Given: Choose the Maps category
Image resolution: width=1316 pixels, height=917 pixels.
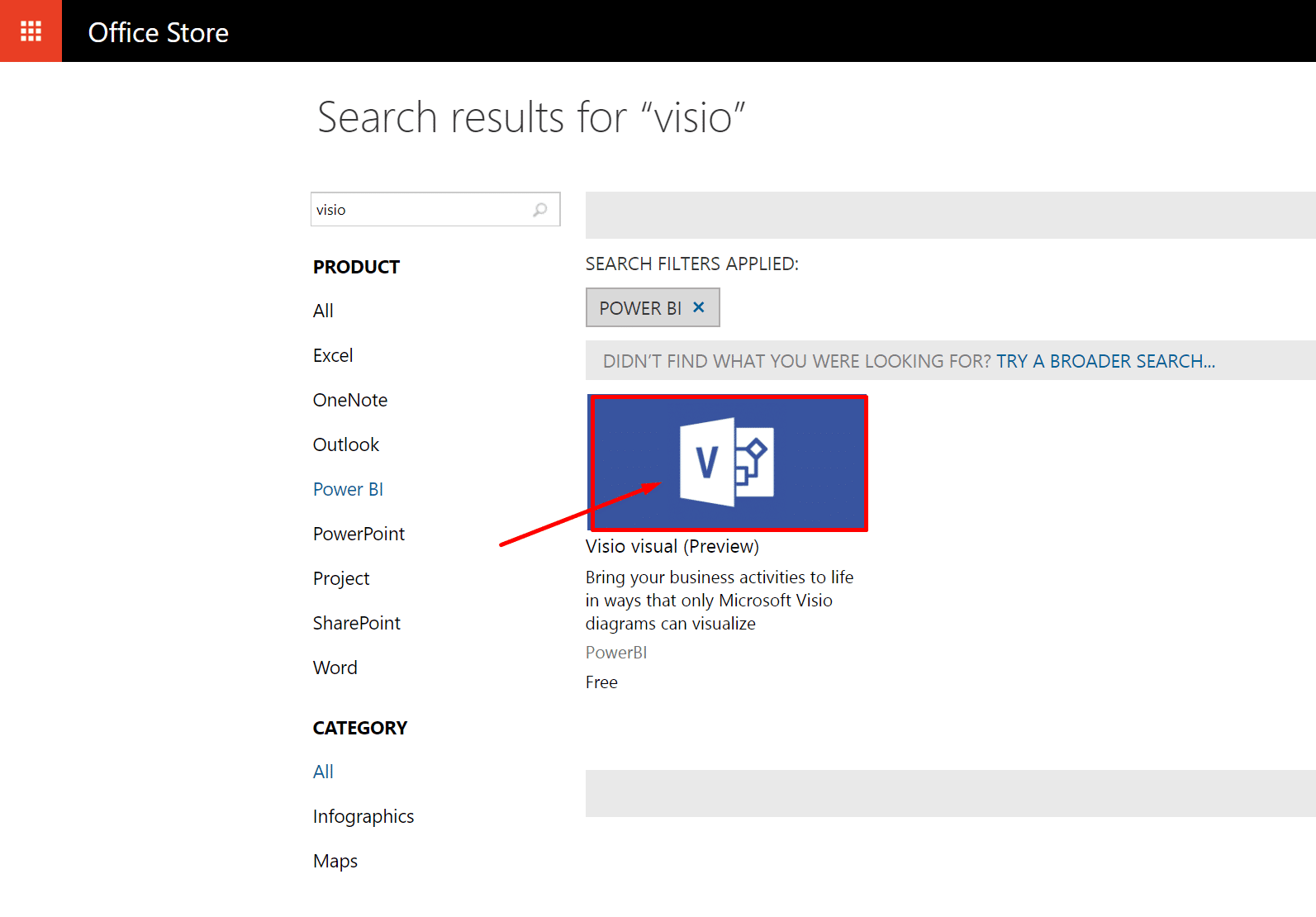Looking at the screenshot, I should pos(335,861).
